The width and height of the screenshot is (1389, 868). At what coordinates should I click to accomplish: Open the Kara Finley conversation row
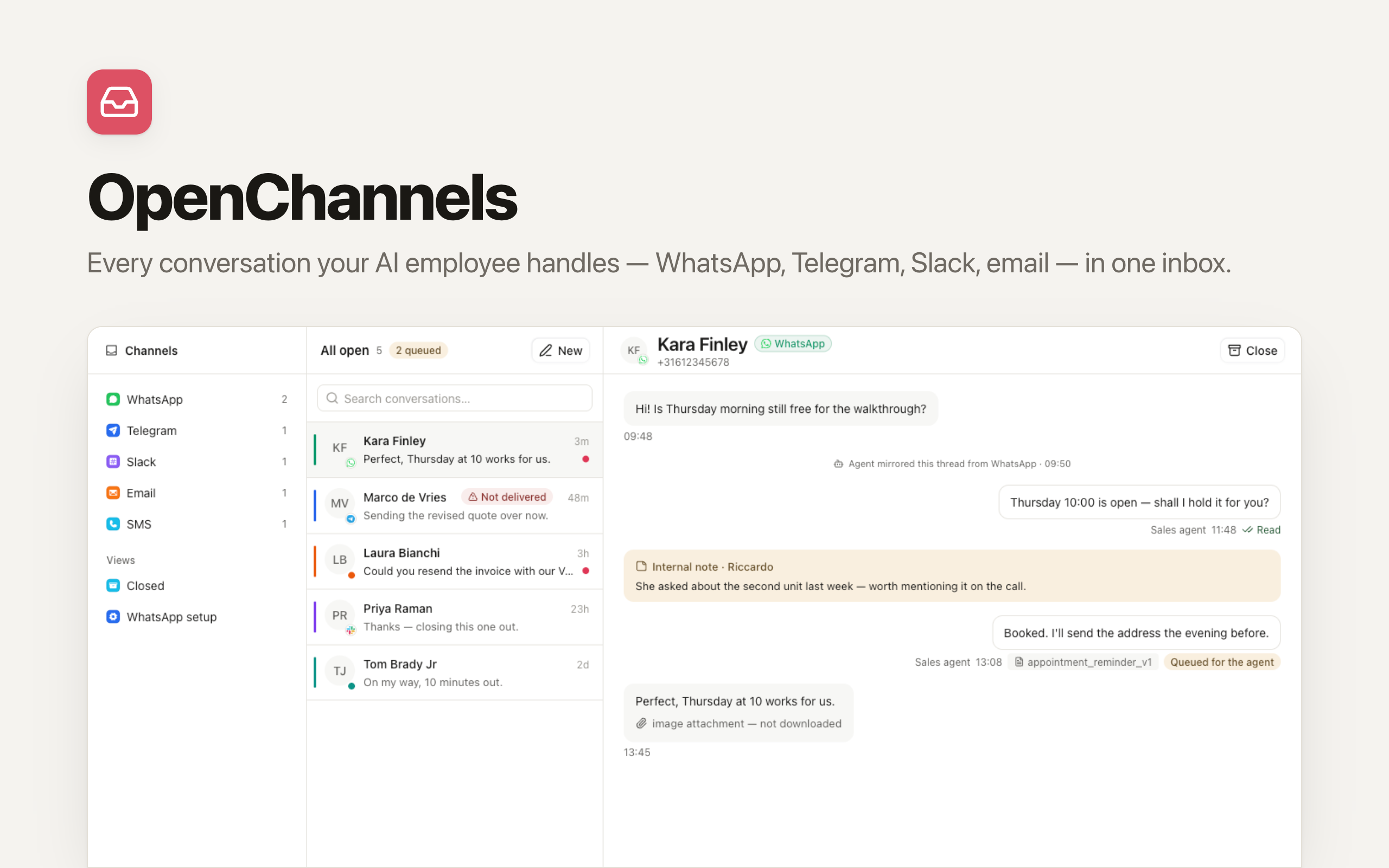455,450
